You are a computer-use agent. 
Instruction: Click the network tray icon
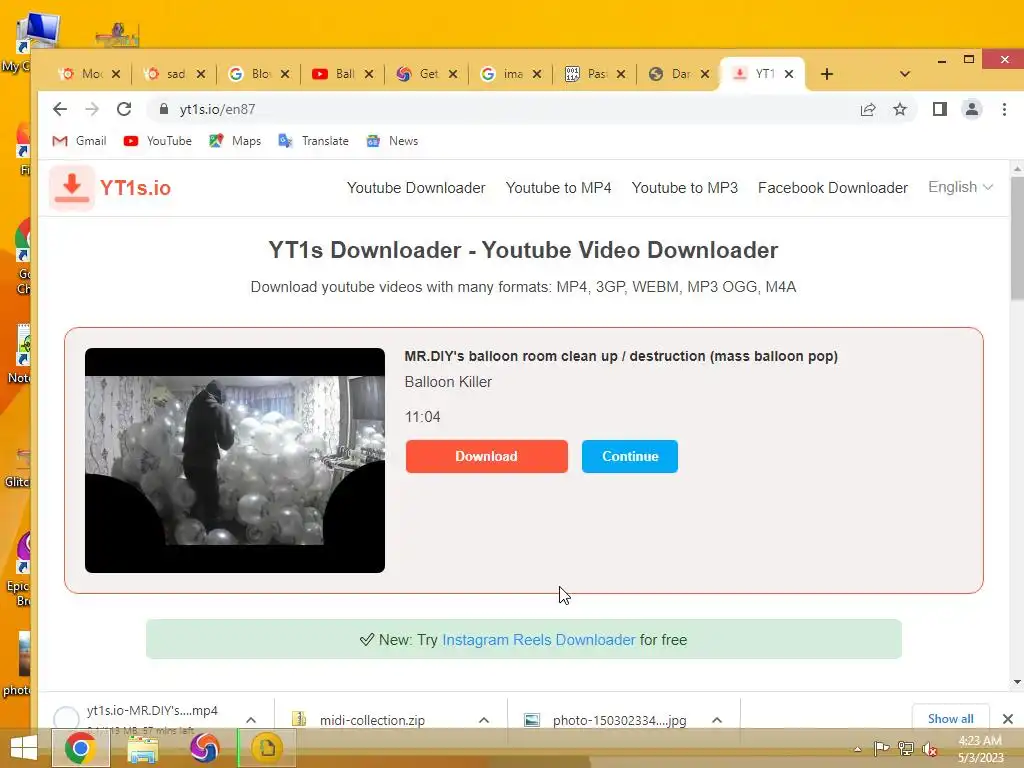[906, 748]
